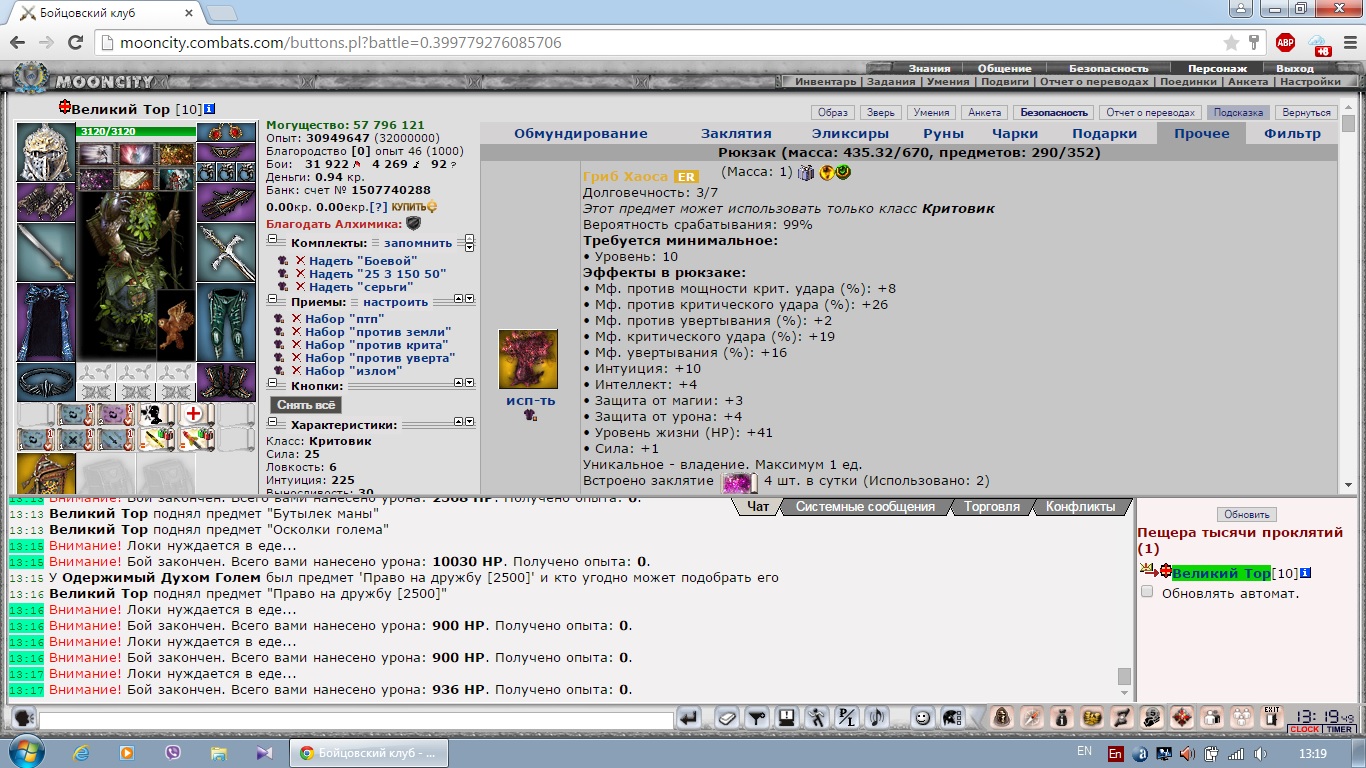Click the Вернуться button
Screen dimensions: 1366x768
[x=1307, y=113]
